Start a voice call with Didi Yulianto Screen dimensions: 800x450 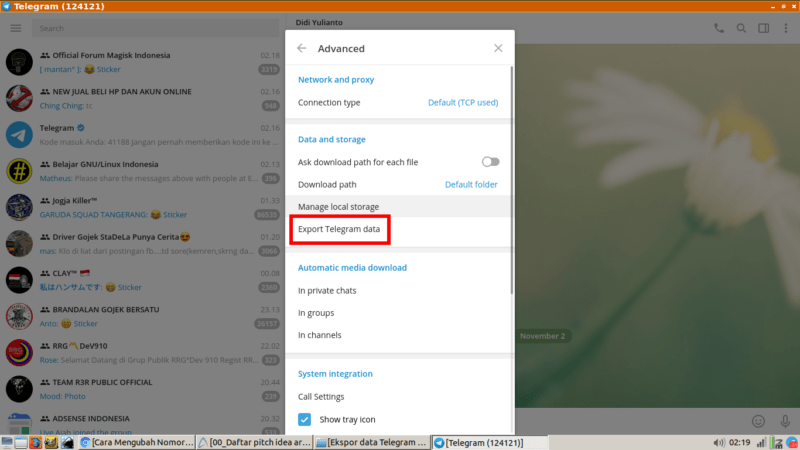pos(719,29)
